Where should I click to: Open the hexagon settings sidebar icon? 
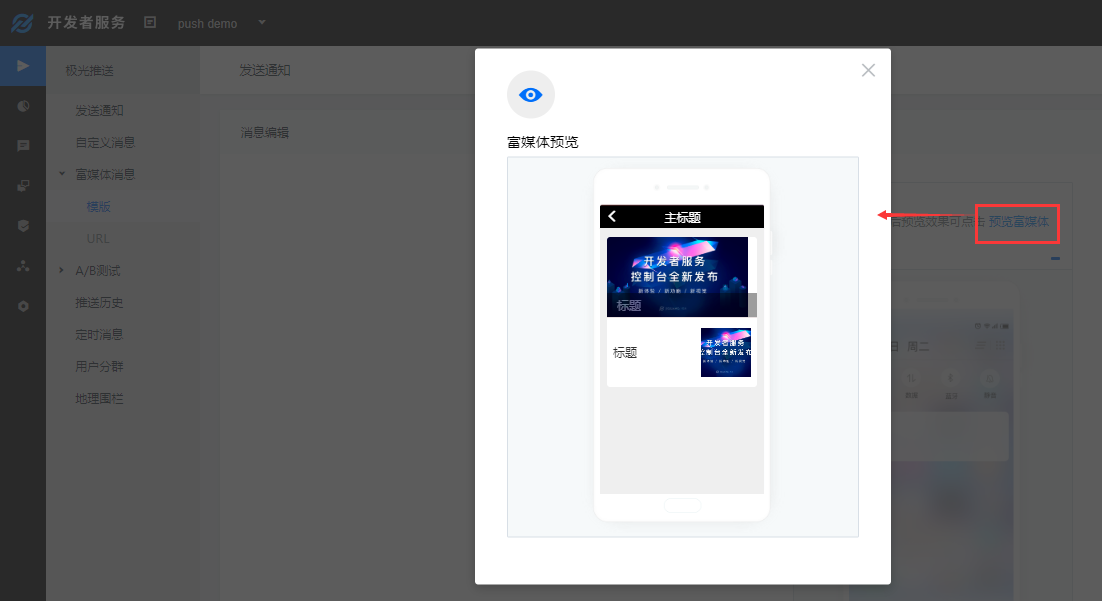[23, 306]
